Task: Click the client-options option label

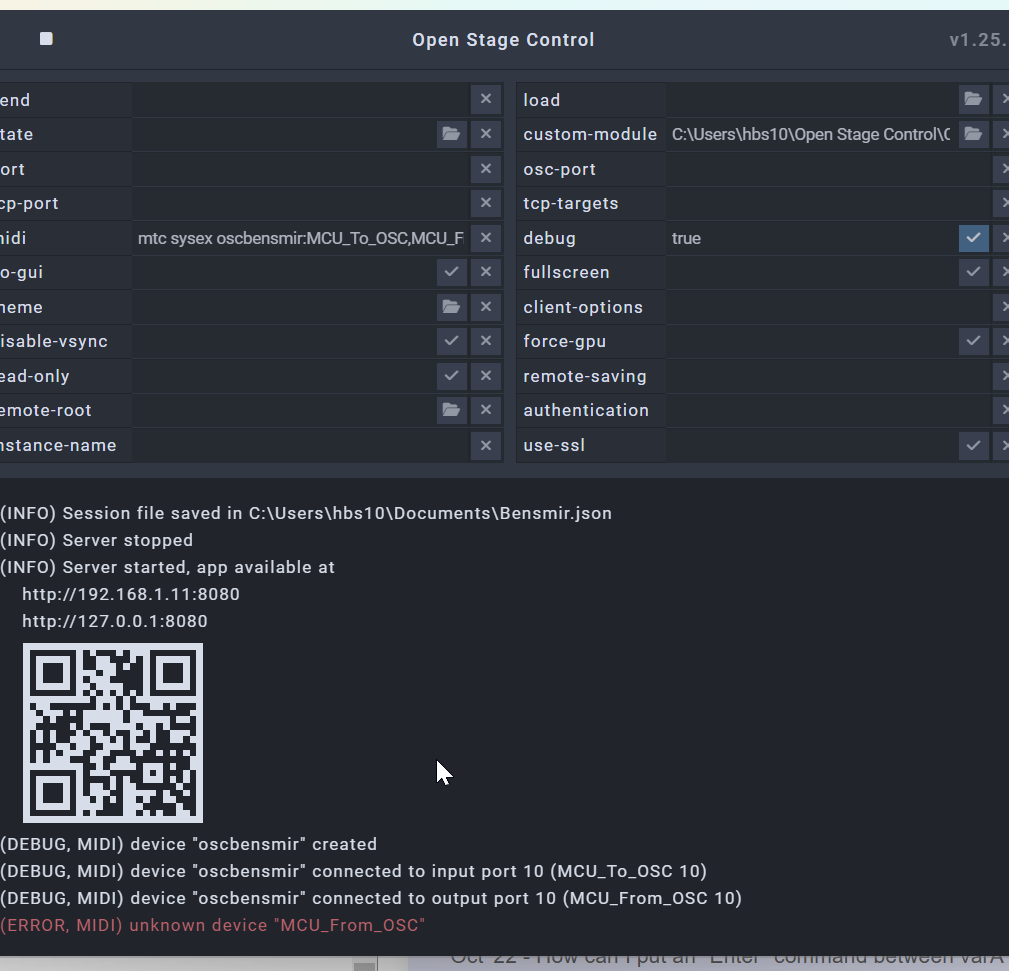Action: pos(583,307)
